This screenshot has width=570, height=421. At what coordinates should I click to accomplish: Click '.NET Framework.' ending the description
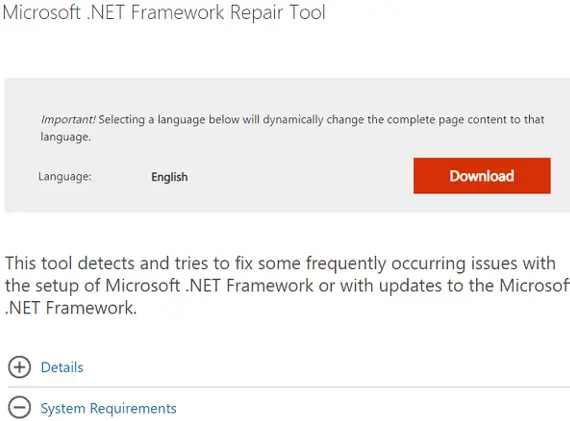[71, 308]
